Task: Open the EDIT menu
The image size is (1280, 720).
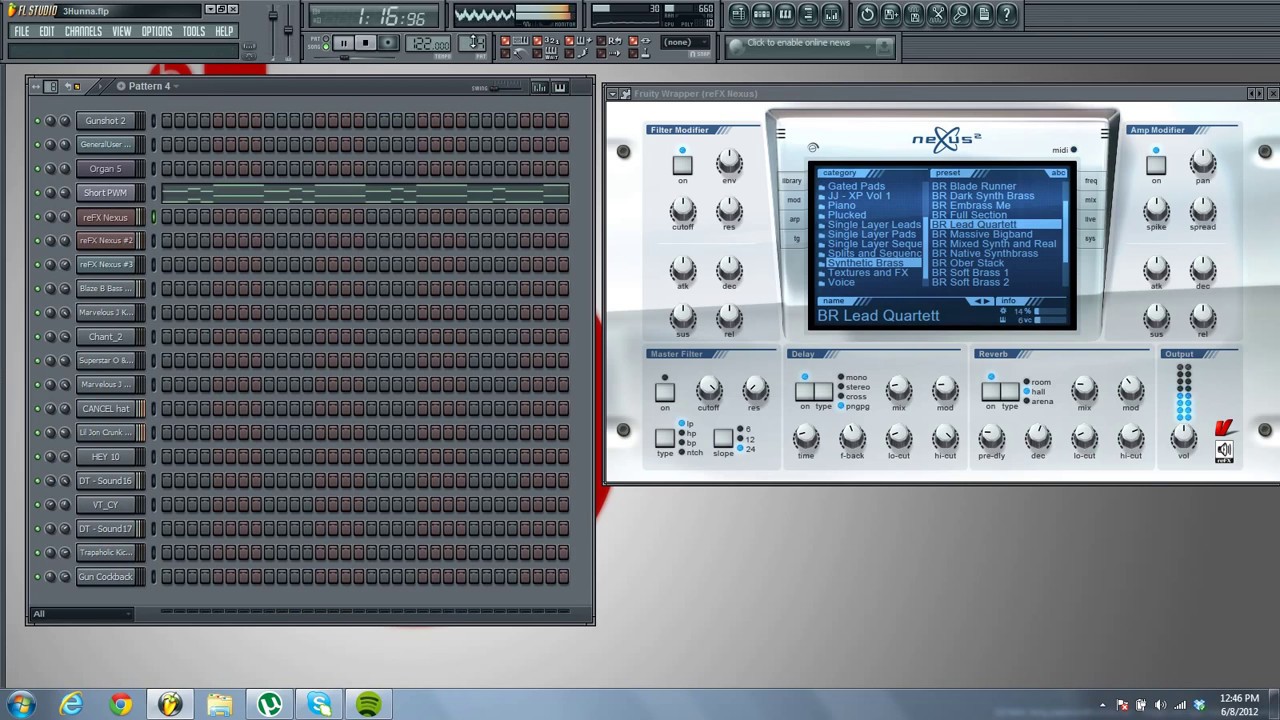Action: tap(47, 31)
